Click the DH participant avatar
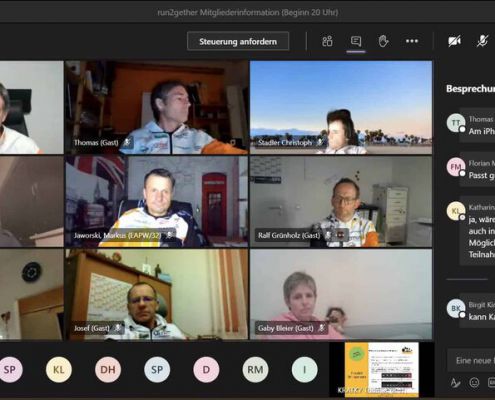 pos(108,369)
